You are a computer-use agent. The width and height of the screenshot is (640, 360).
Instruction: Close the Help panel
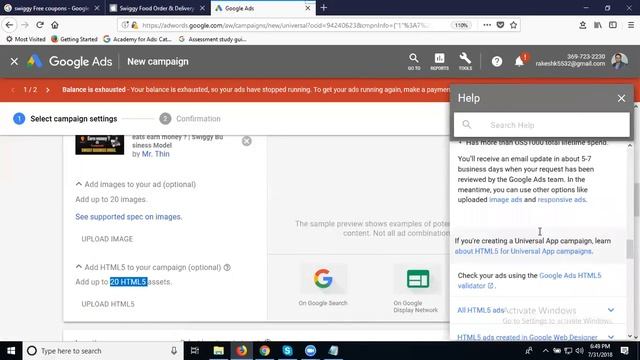pyautogui.click(x=621, y=98)
